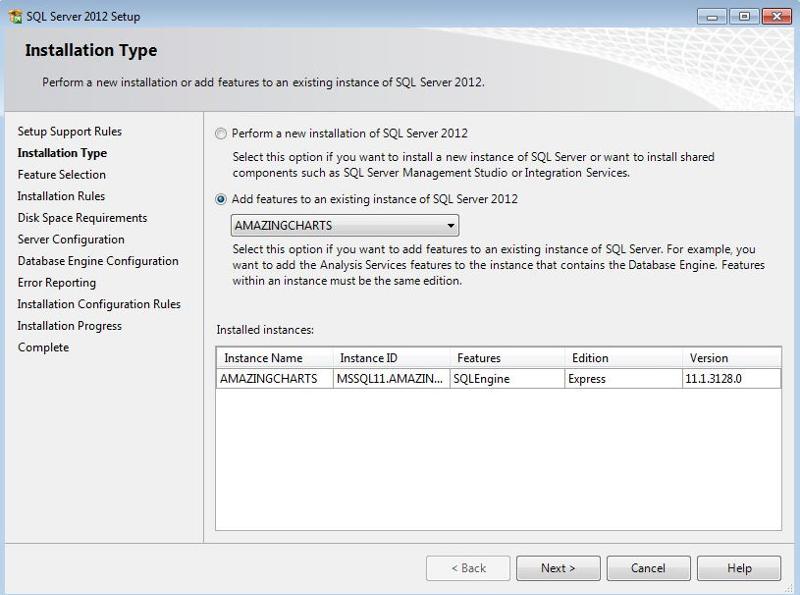Close the SQL Server 2012 Setup window

click(x=776, y=17)
